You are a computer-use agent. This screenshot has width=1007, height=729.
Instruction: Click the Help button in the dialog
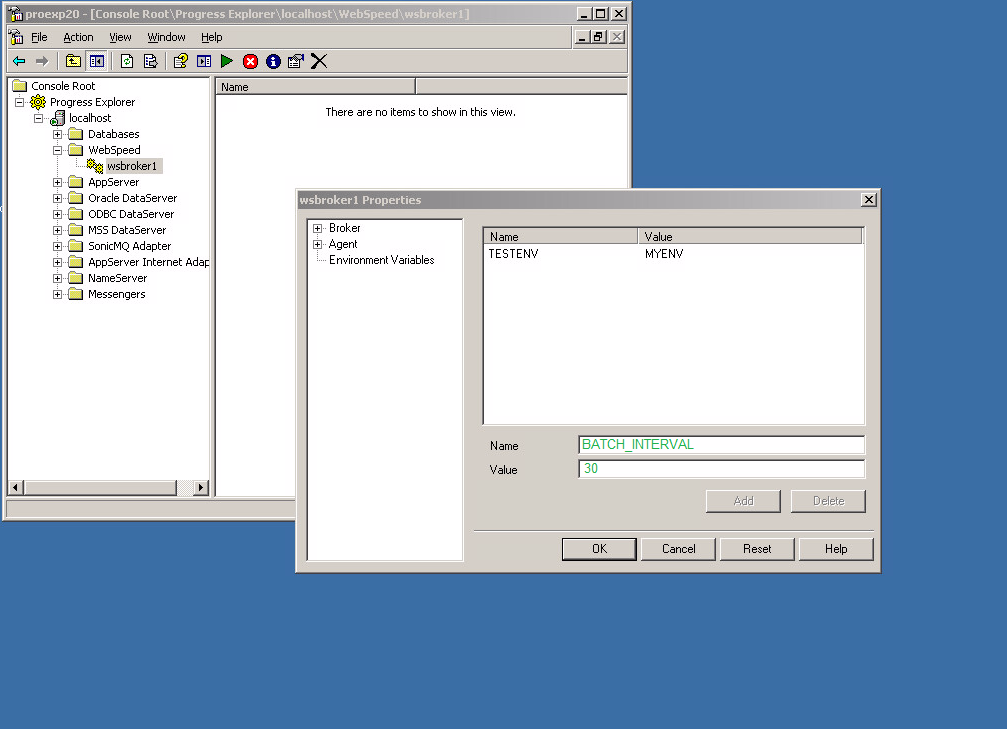tap(836, 549)
